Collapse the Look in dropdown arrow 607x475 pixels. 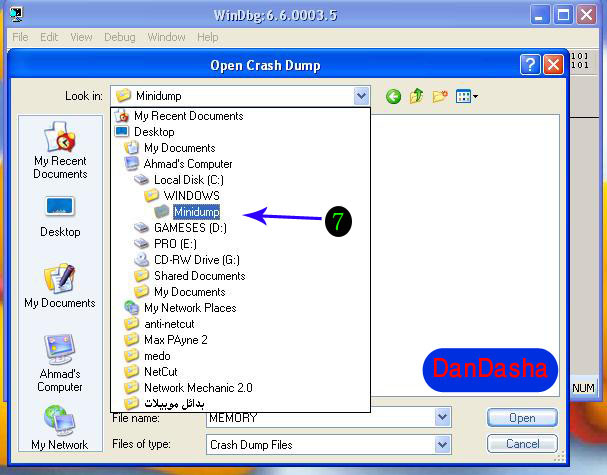(361, 96)
